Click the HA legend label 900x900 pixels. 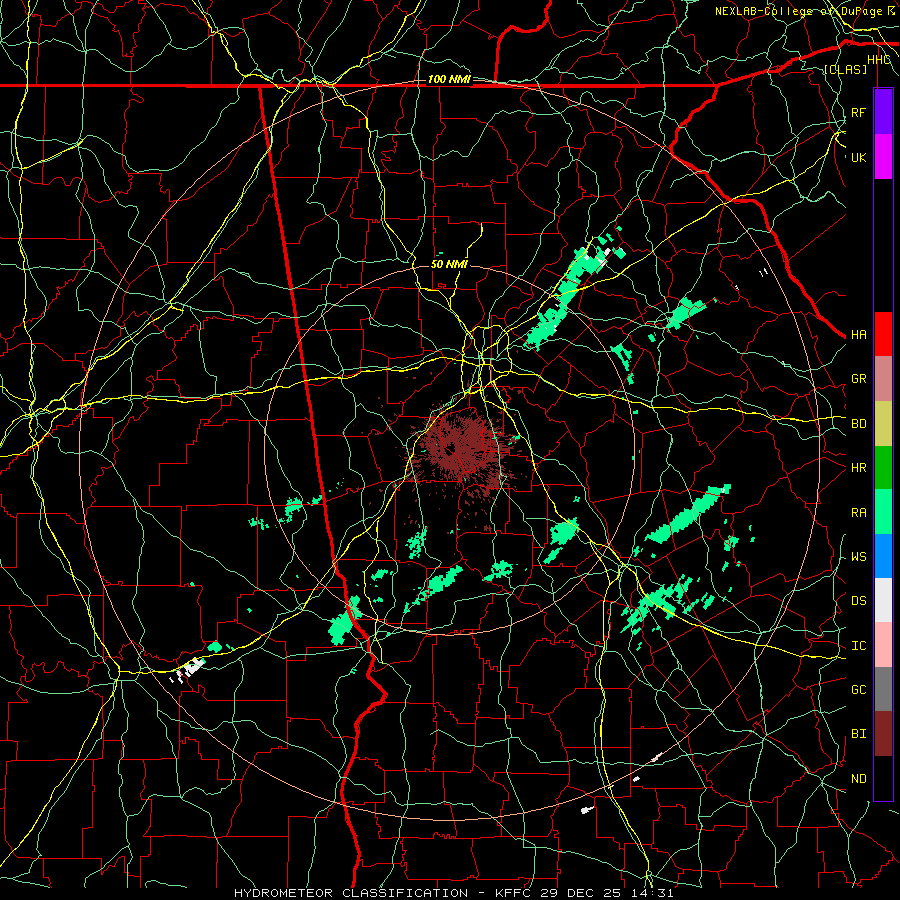tap(858, 334)
